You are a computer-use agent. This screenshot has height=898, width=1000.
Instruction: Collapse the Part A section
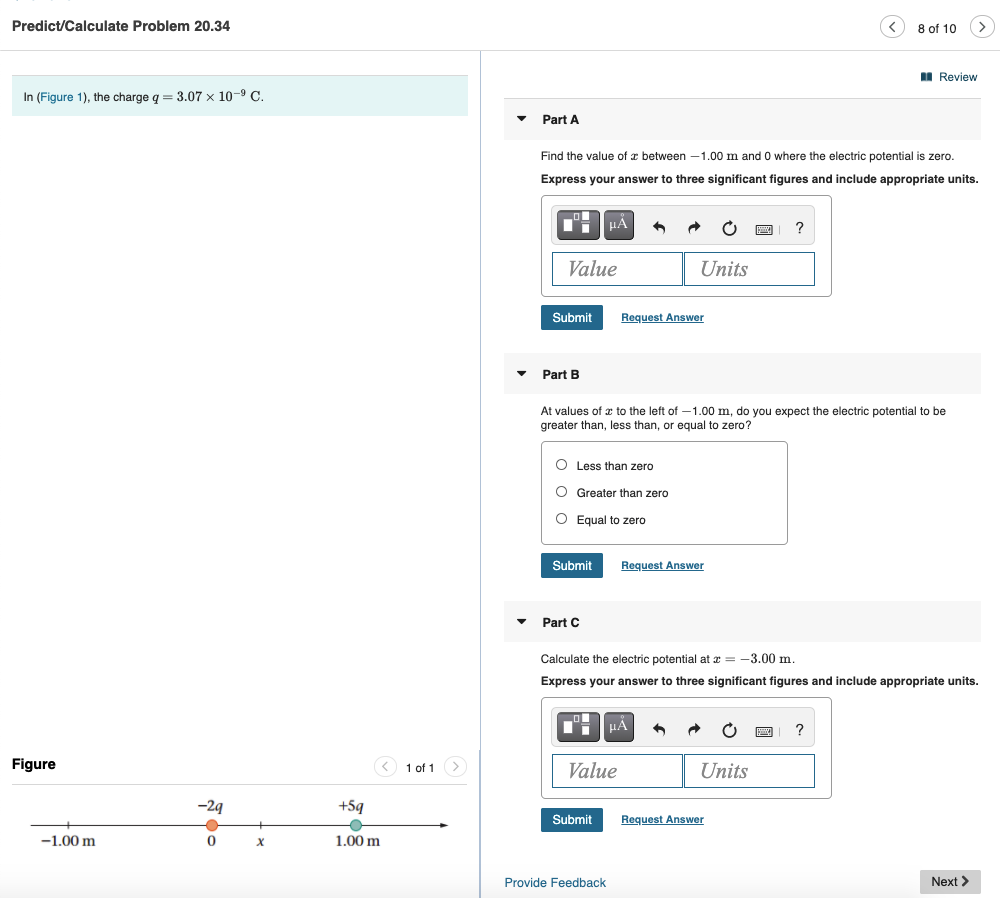point(521,118)
